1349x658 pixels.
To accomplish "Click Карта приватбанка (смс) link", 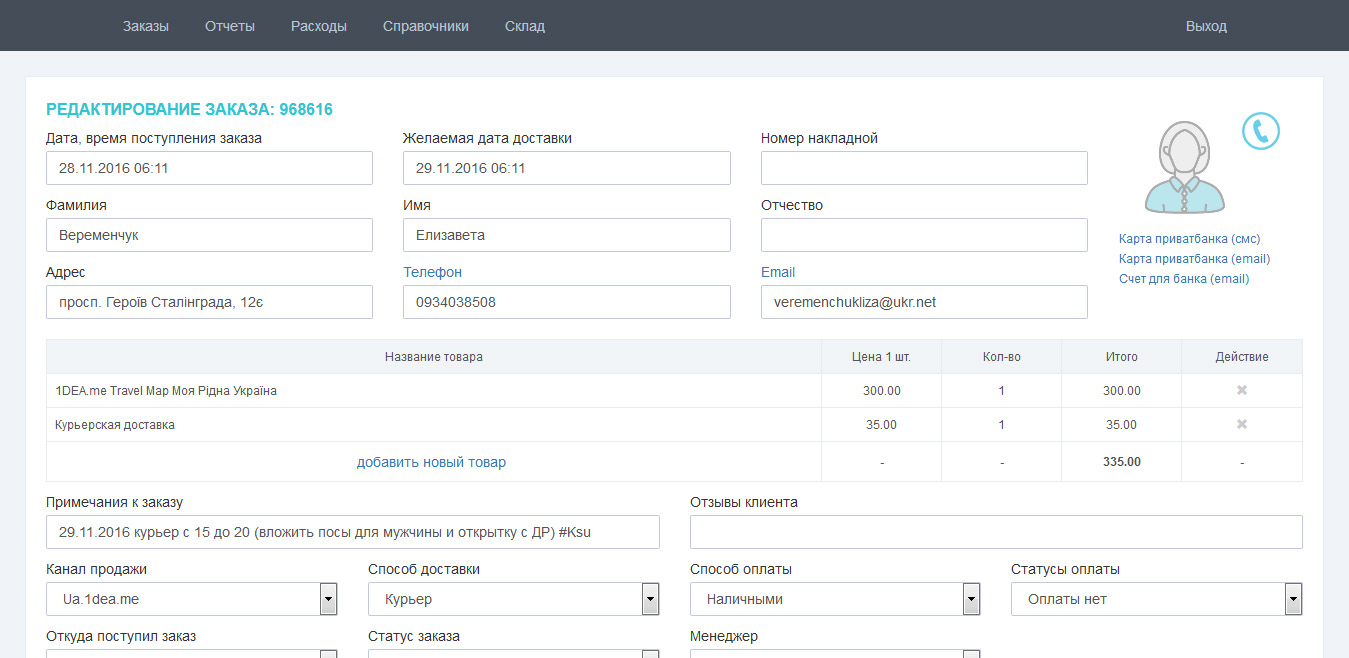I will pyautogui.click(x=1189, y=239).
